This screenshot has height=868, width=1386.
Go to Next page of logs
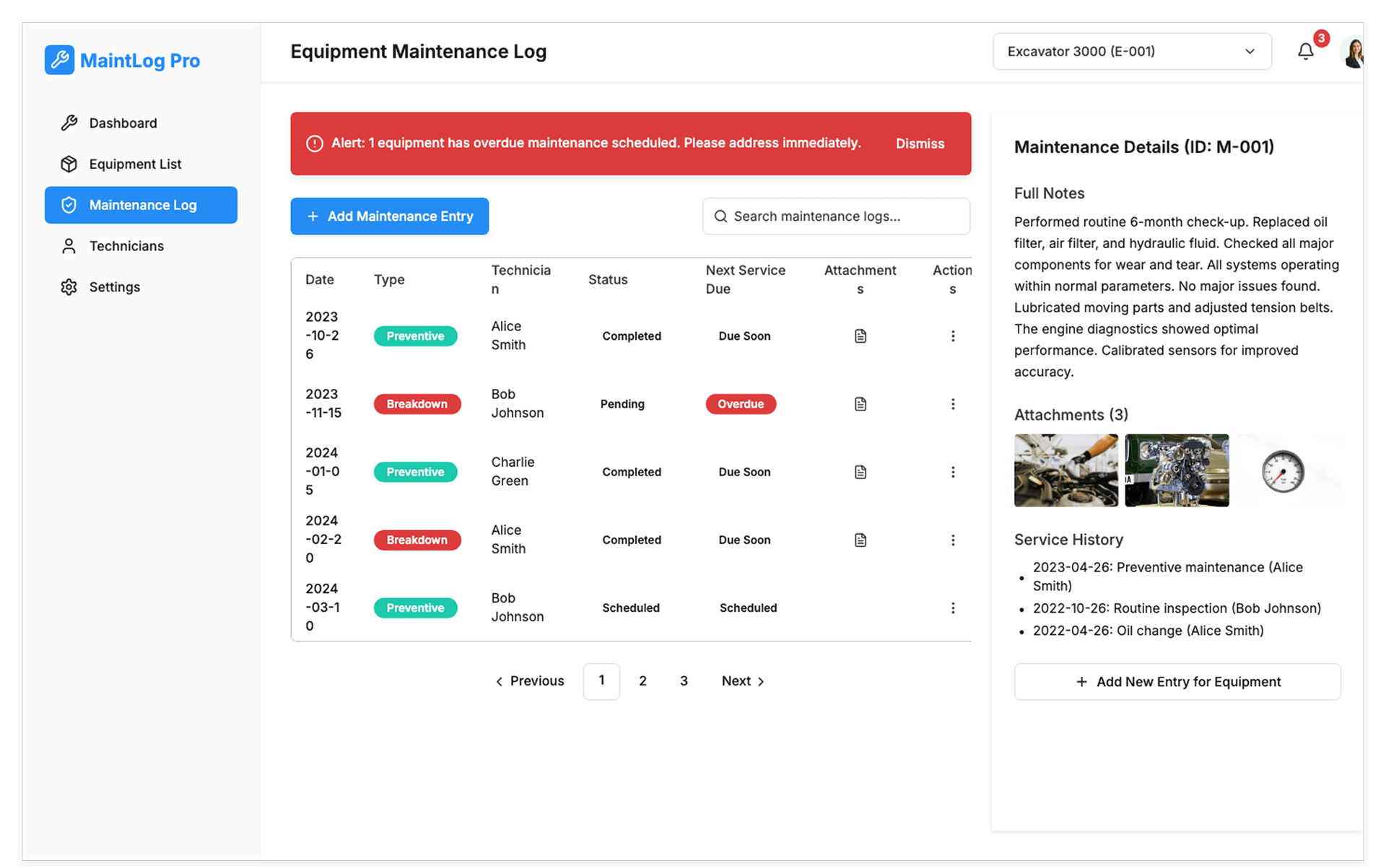[x=743, y=681]
